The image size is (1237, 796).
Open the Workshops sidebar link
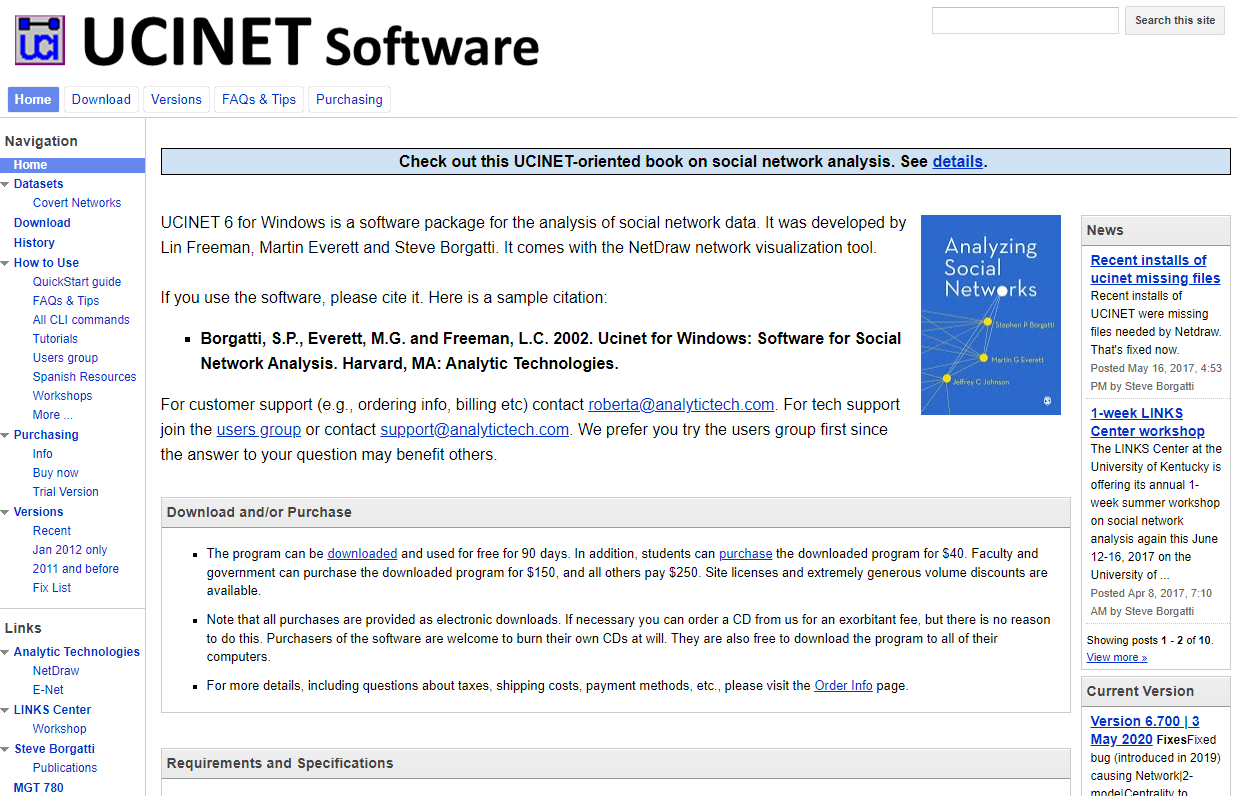pos(62,396)
